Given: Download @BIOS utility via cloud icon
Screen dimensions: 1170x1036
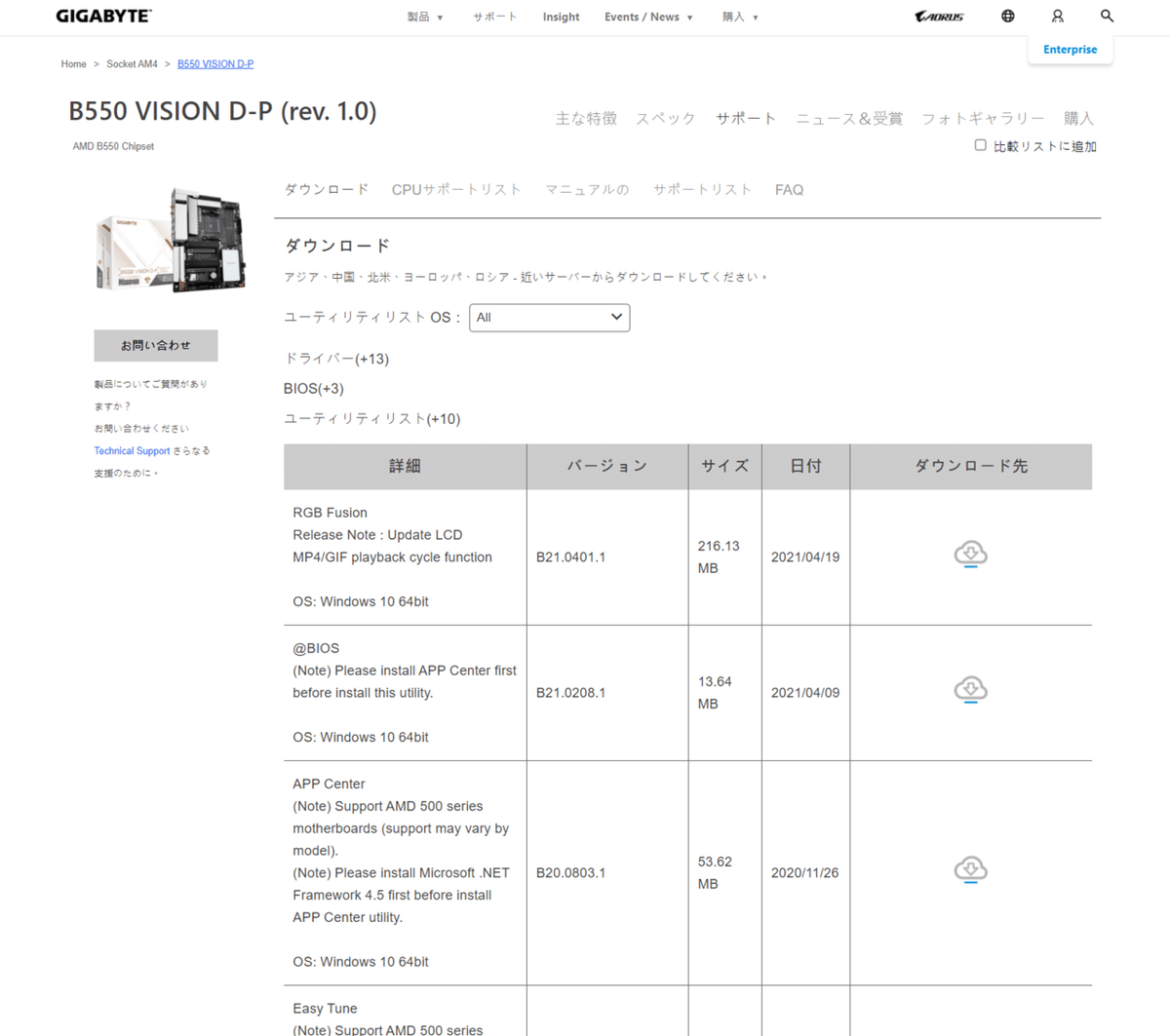Looking at the screenshot, I should (x=970, y=690).
